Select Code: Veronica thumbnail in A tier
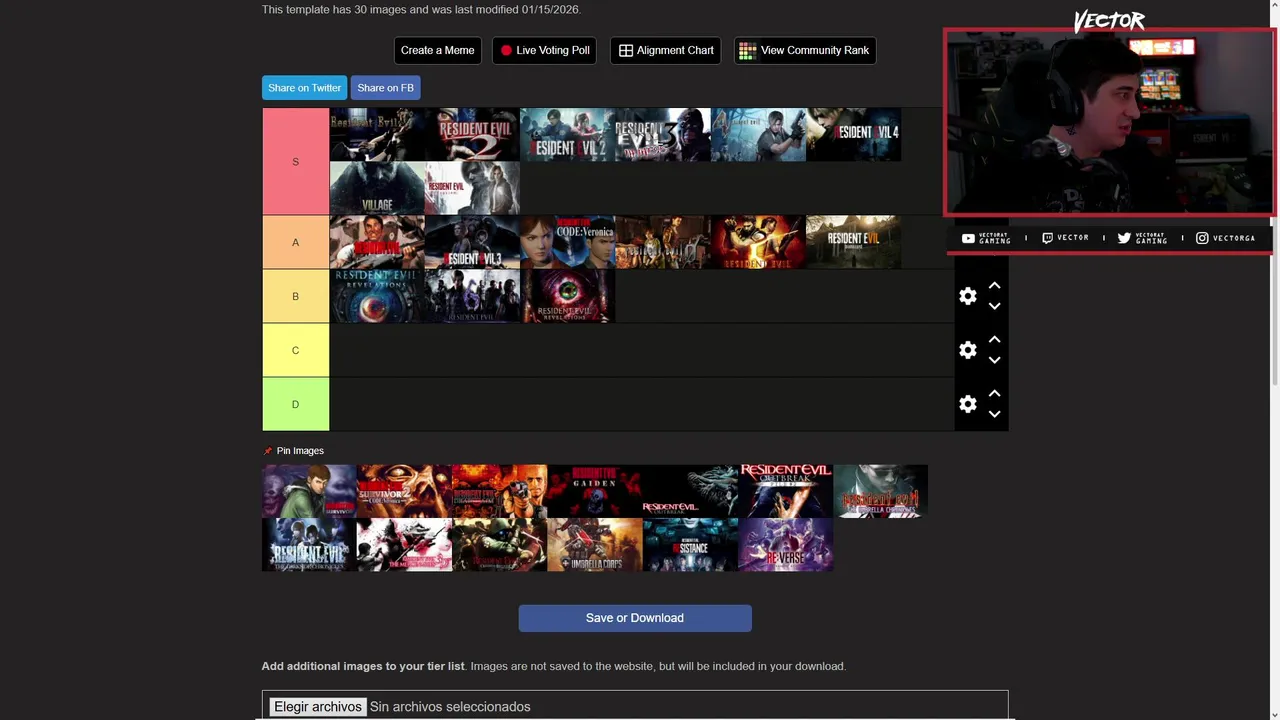 (567, 242)
